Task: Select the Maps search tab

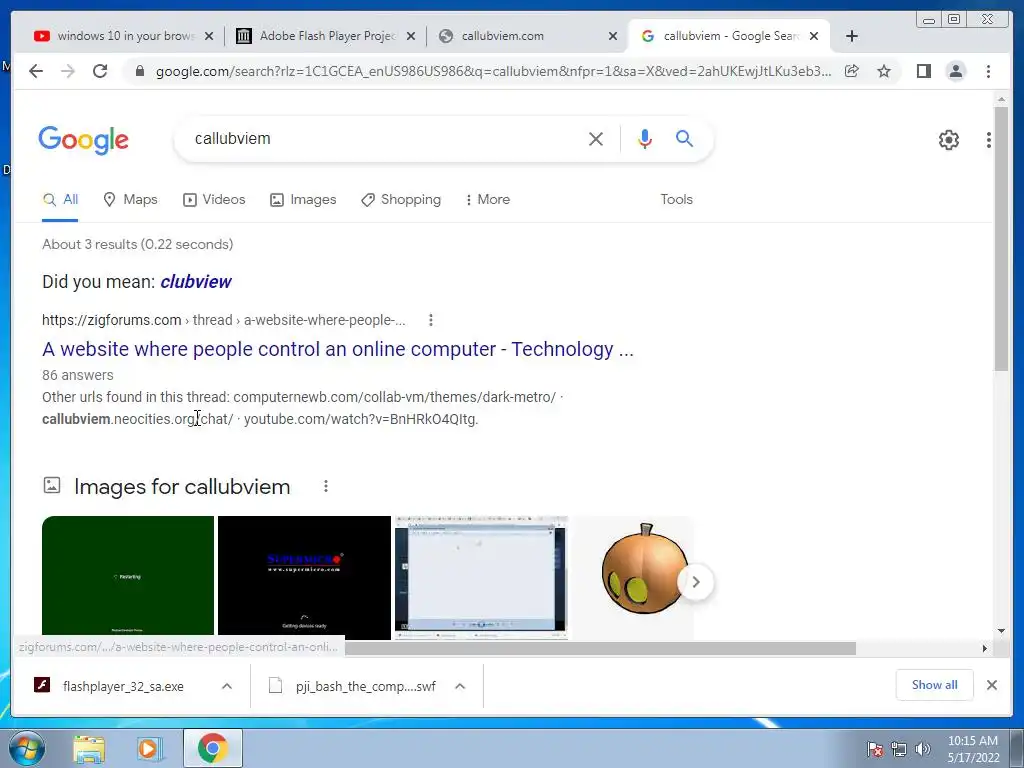Action: [x=131, y=199]
